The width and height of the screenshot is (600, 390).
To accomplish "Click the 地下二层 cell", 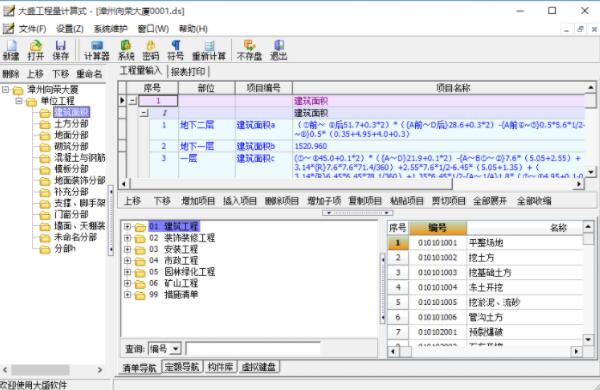I will click(206, 129).
